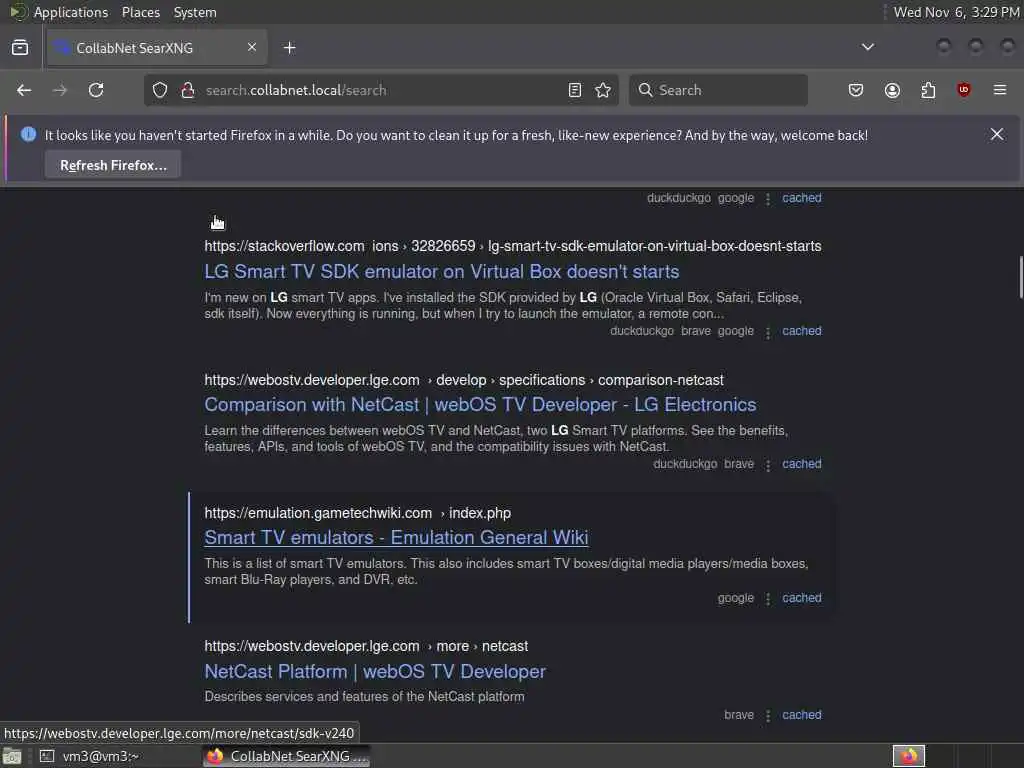Expand engine options for Smart TV emulators result
This screenshot has width=1024, height=768.
(768, 599)
